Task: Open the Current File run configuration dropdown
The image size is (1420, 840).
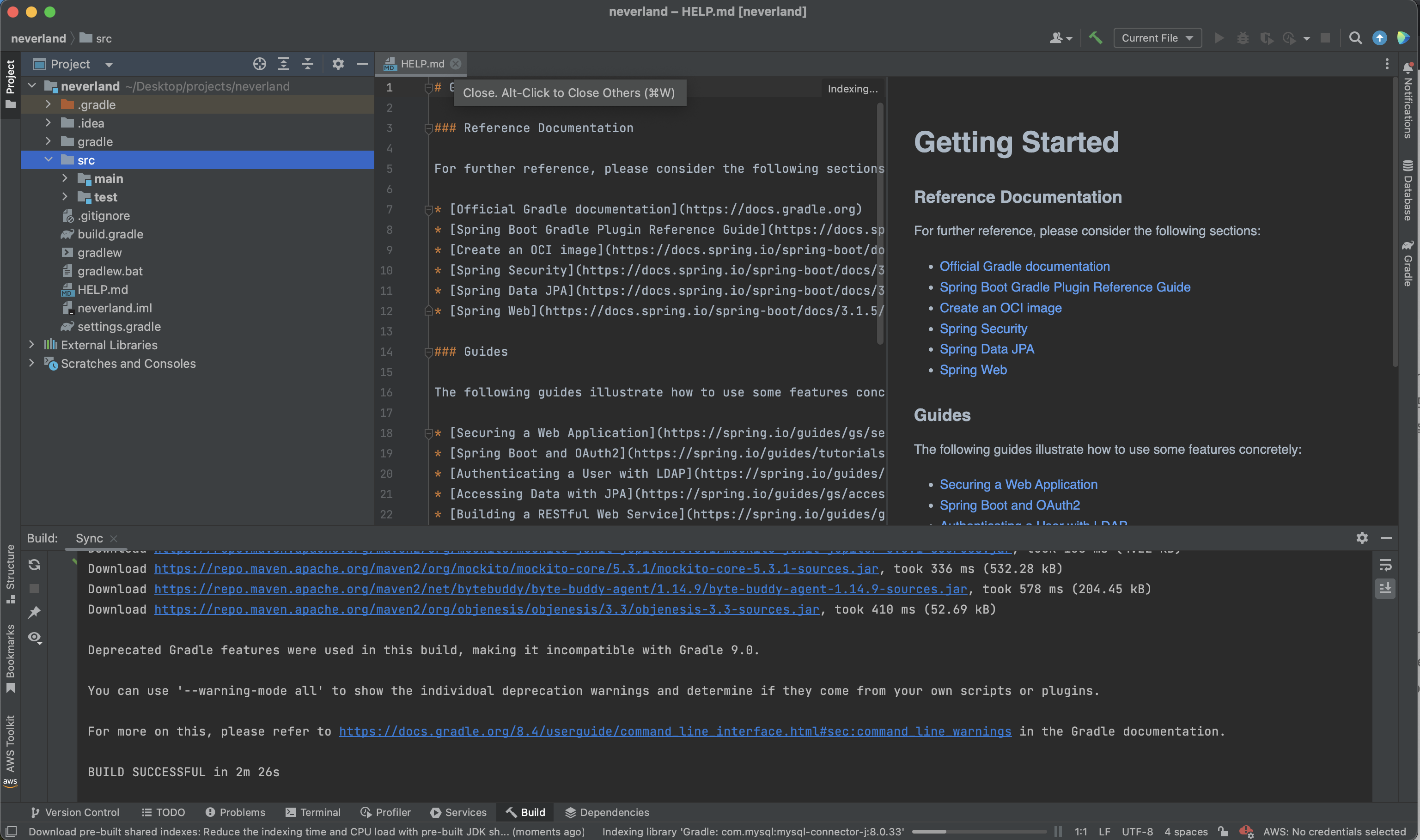Action: pos(1158,38)
